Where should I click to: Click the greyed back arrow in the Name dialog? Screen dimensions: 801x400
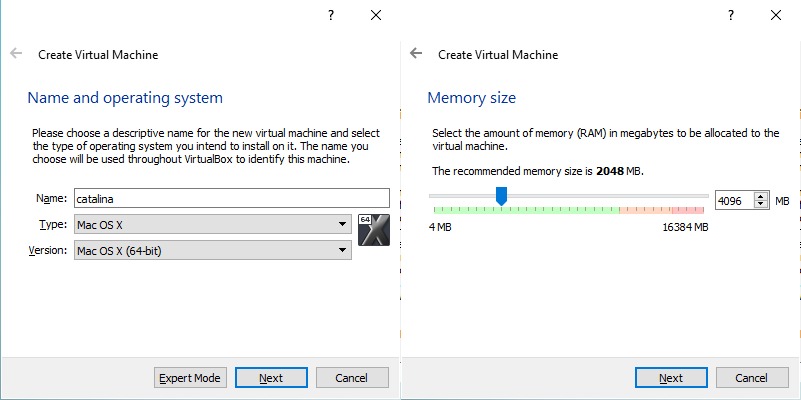(16, 53)
